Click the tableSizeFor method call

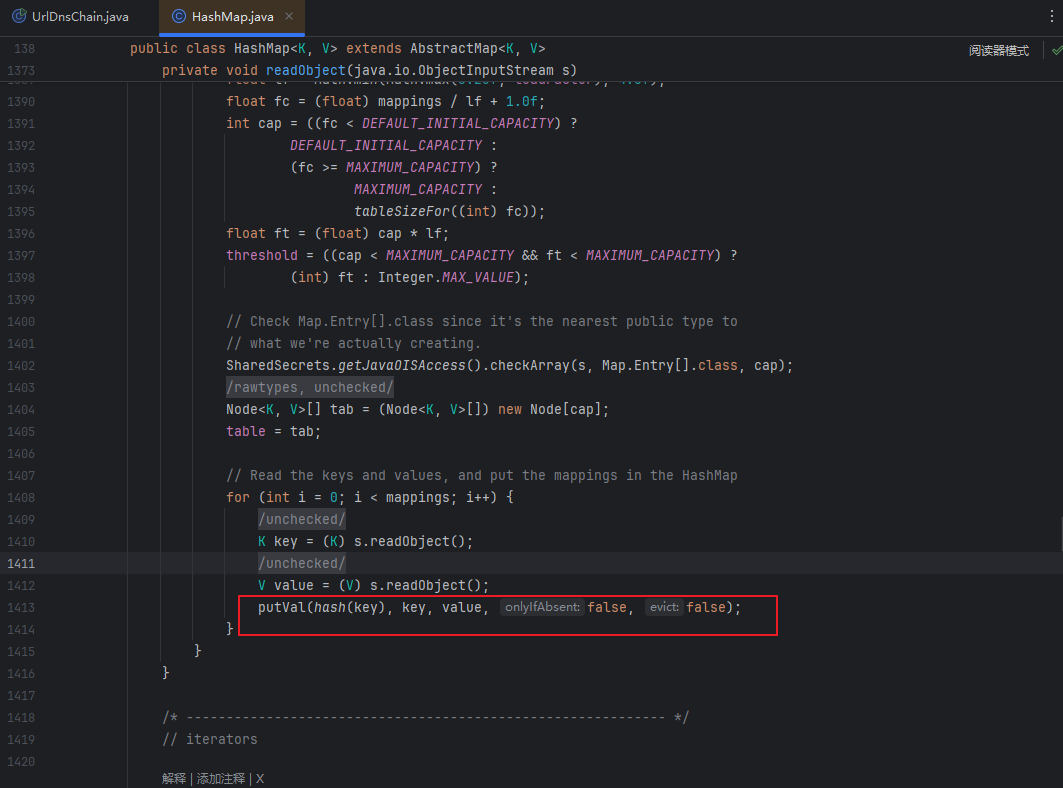pyautogui.click(x=402, y=212)
